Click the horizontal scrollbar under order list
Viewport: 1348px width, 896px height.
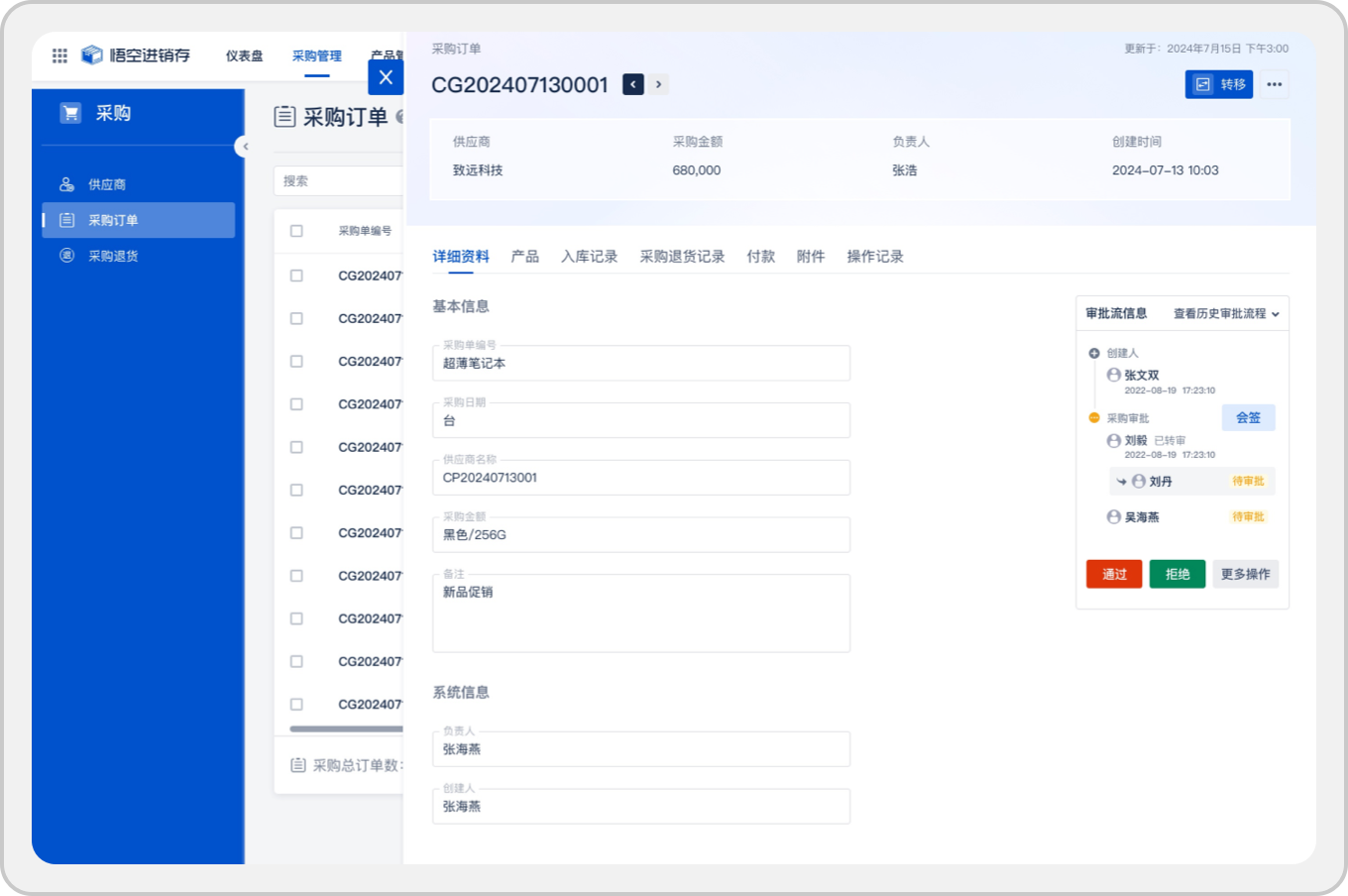pos(346,728)
